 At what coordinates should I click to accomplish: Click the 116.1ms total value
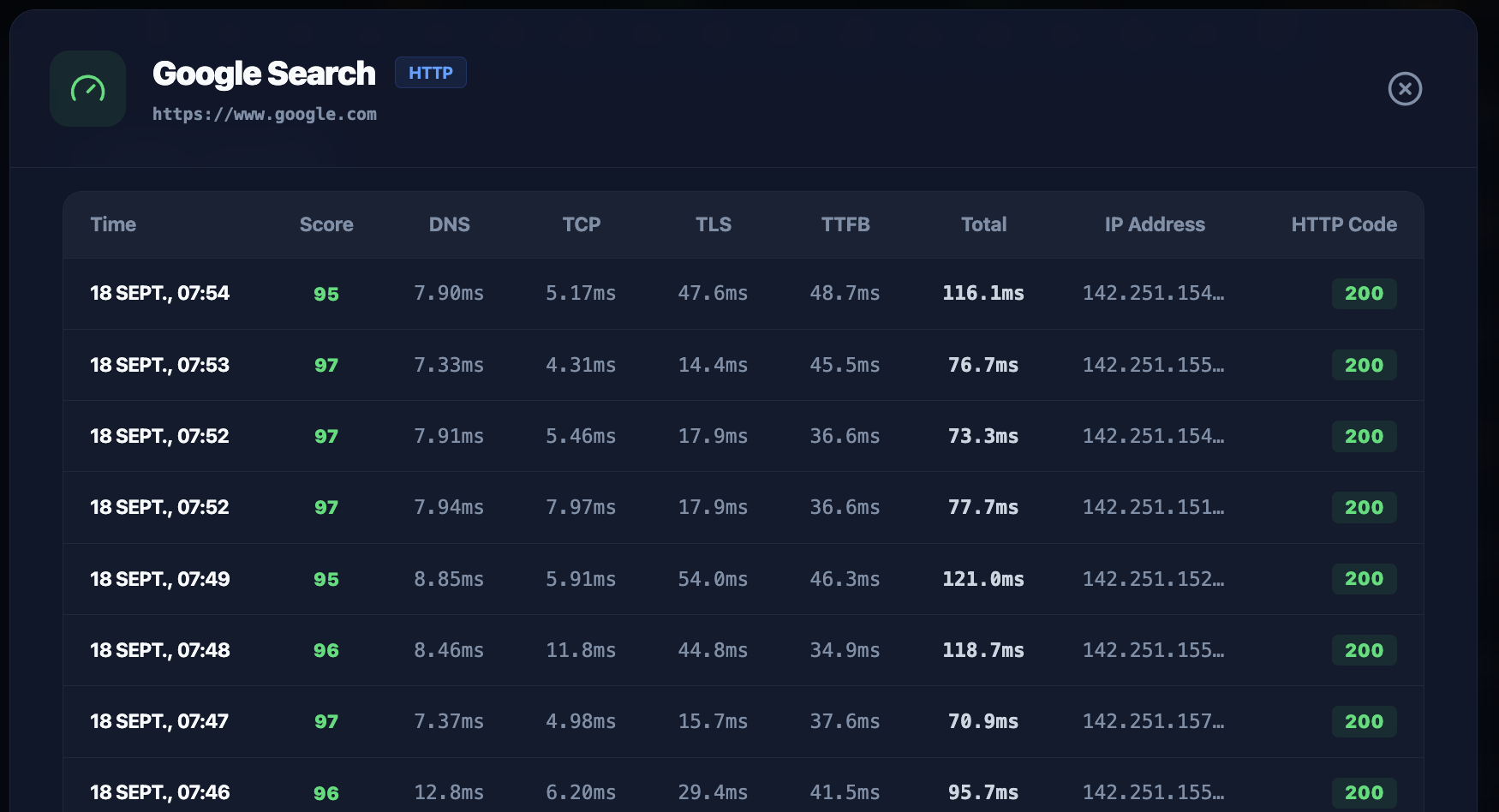[x=983, y=293]
